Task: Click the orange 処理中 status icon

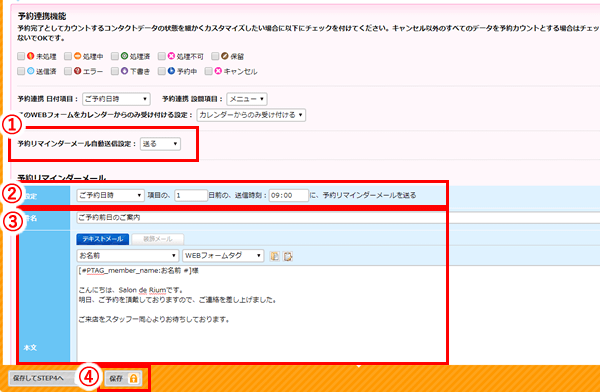Action: pyautogui.click(x=77, y=56)
